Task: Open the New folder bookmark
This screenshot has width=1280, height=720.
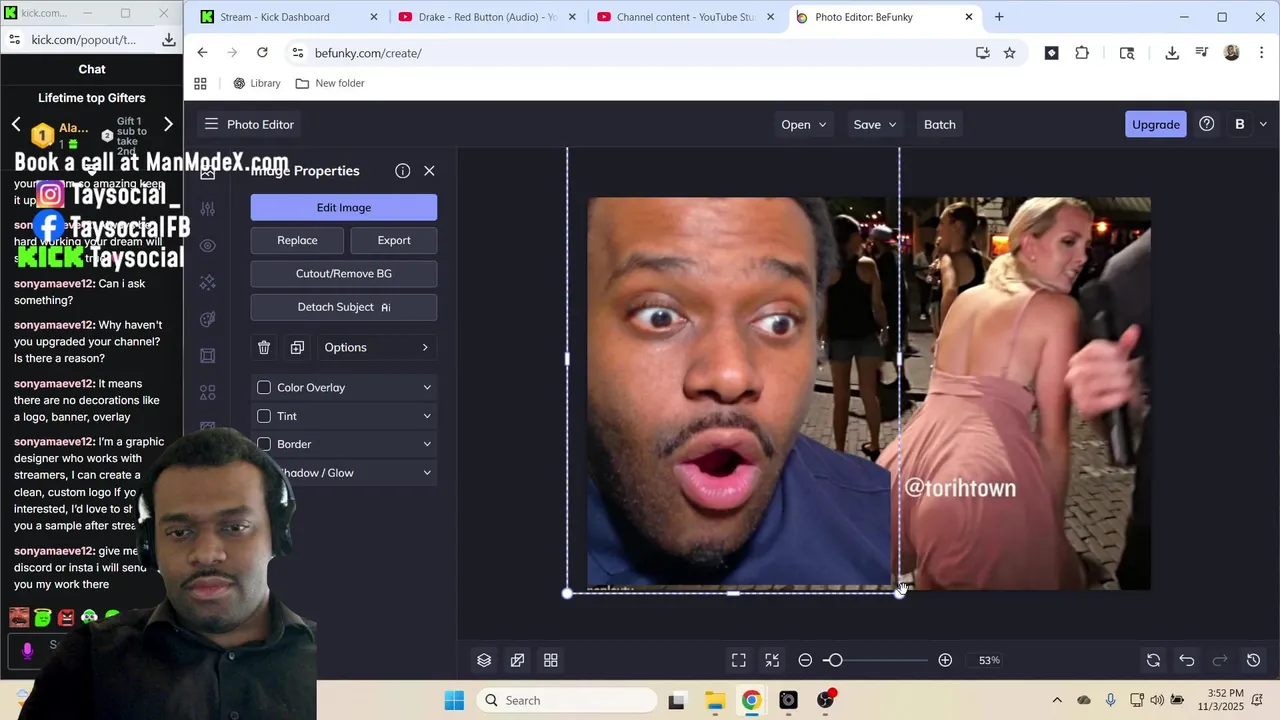Action: click(x=330, y=83)
